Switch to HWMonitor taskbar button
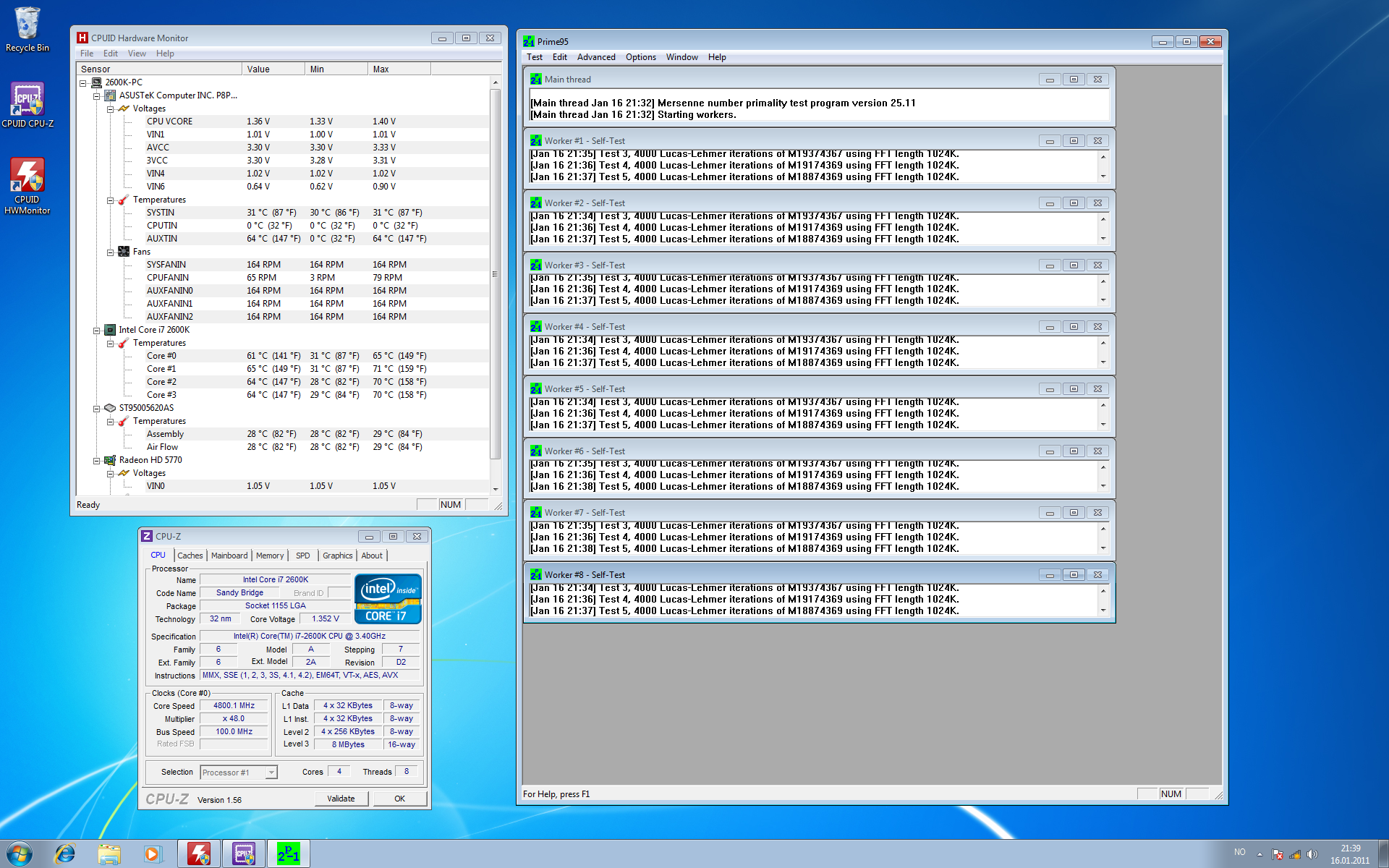The width and height of the screenshot is (1389, 868). (x=199, y=854)
